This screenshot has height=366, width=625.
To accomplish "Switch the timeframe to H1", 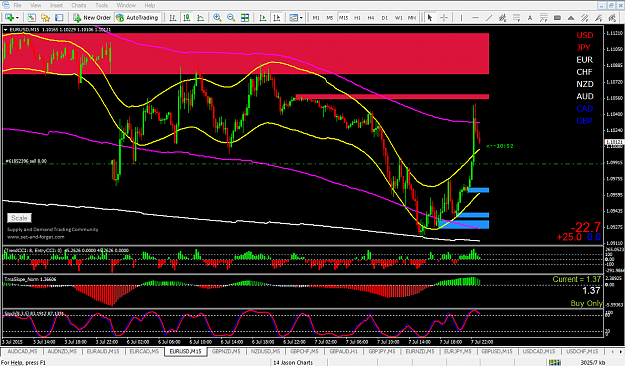I will tap(357, 18).
